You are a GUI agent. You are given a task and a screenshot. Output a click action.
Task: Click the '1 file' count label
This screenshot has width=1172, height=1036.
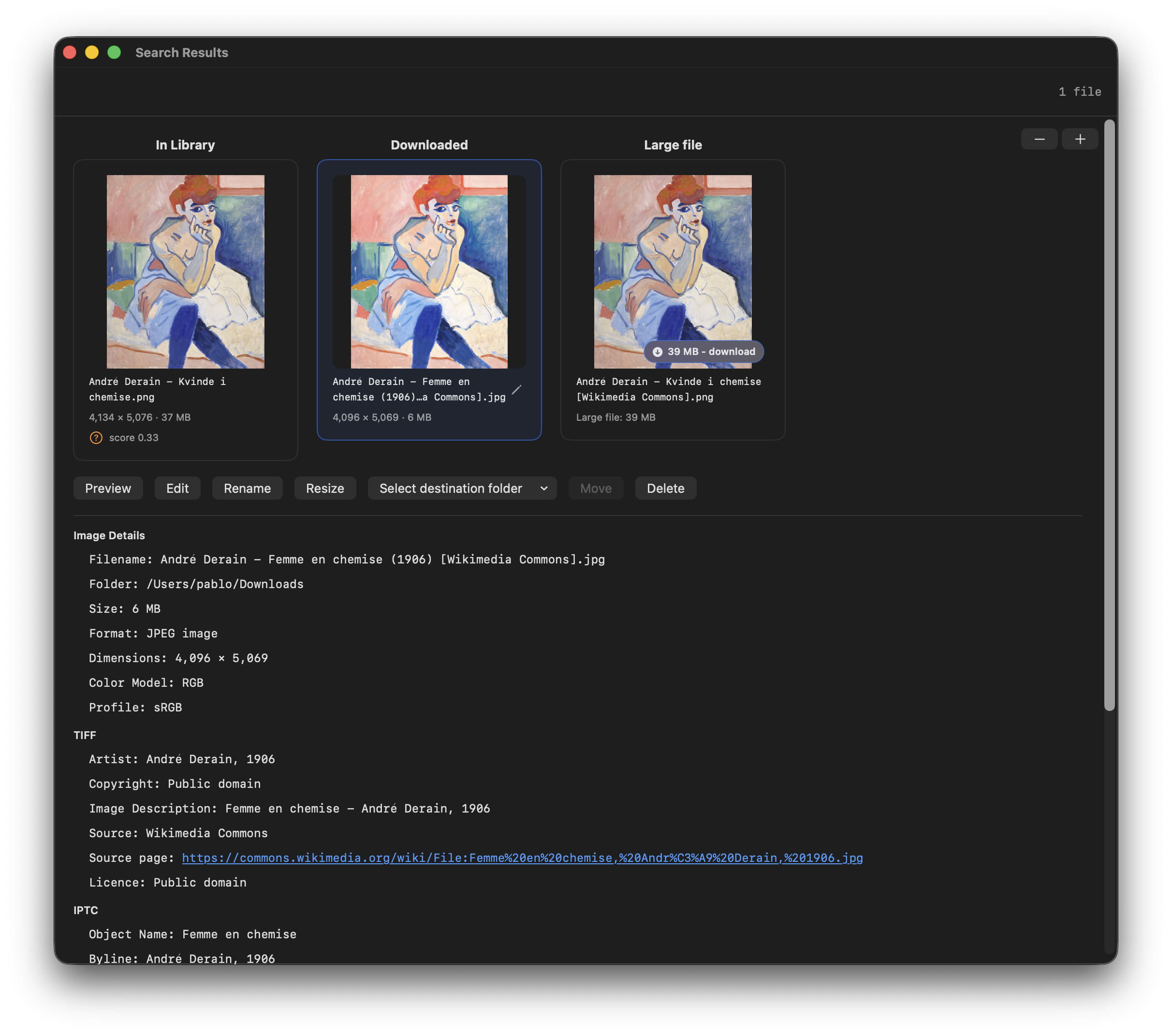pos(1080,92)
